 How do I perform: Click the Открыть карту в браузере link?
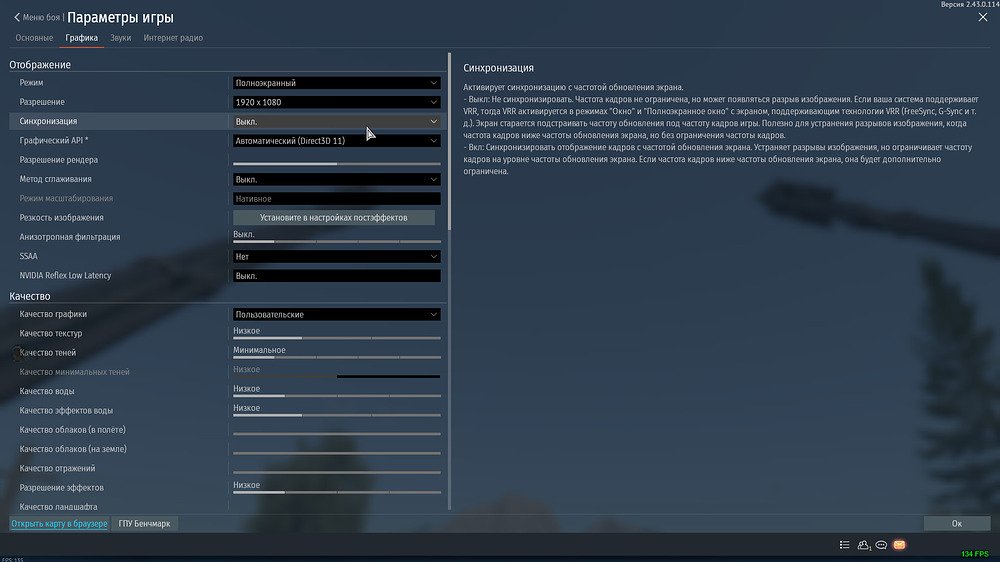tap(59, 523)
